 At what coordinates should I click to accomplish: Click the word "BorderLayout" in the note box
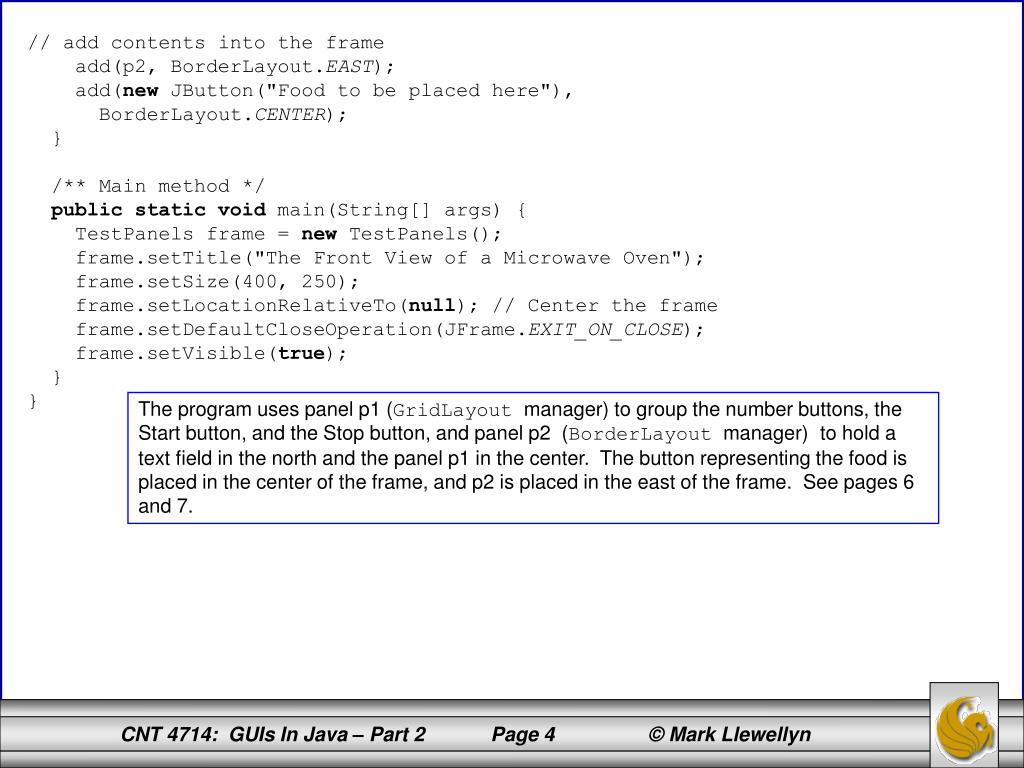[x=639, y=434]
